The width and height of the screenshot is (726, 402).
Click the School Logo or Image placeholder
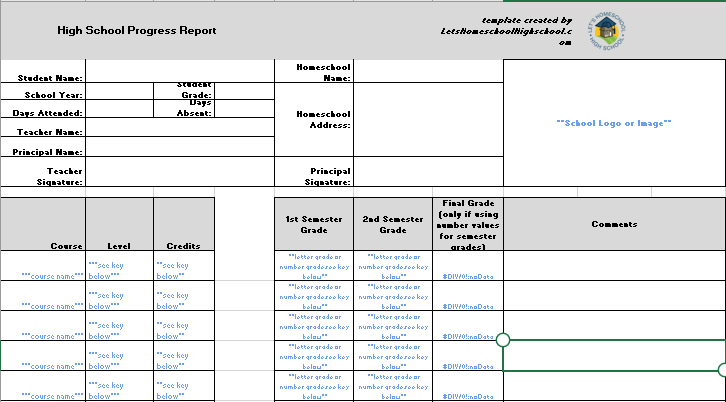[614, 123]
